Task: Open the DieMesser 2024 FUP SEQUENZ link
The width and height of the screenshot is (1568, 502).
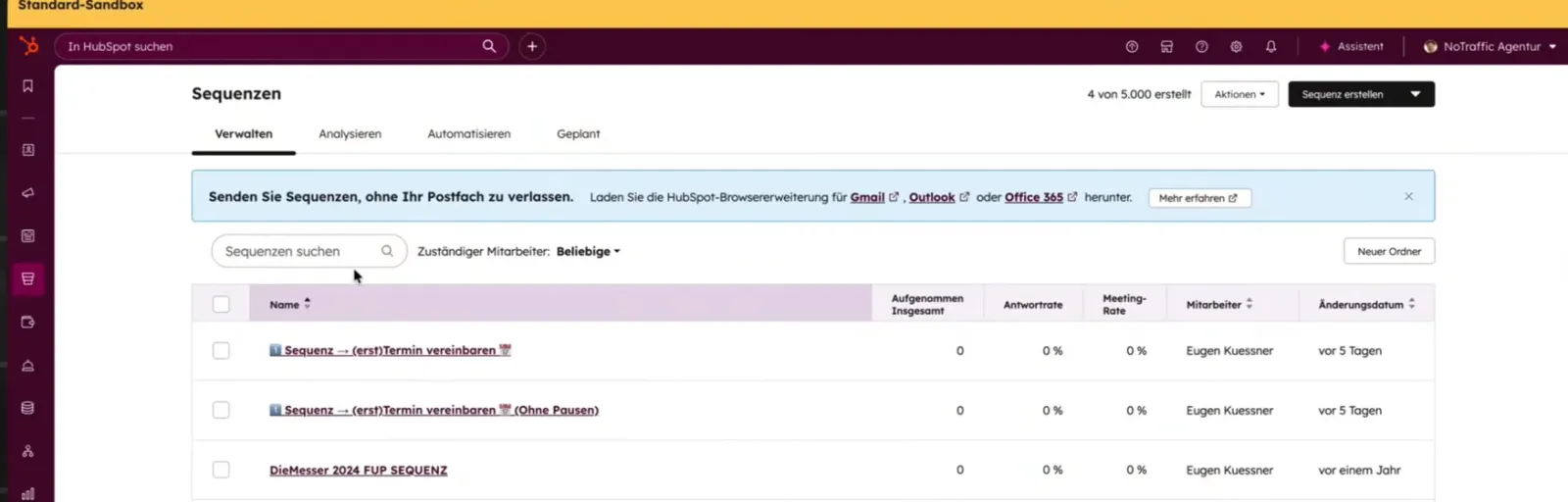Action: click(x=359, y=470)
